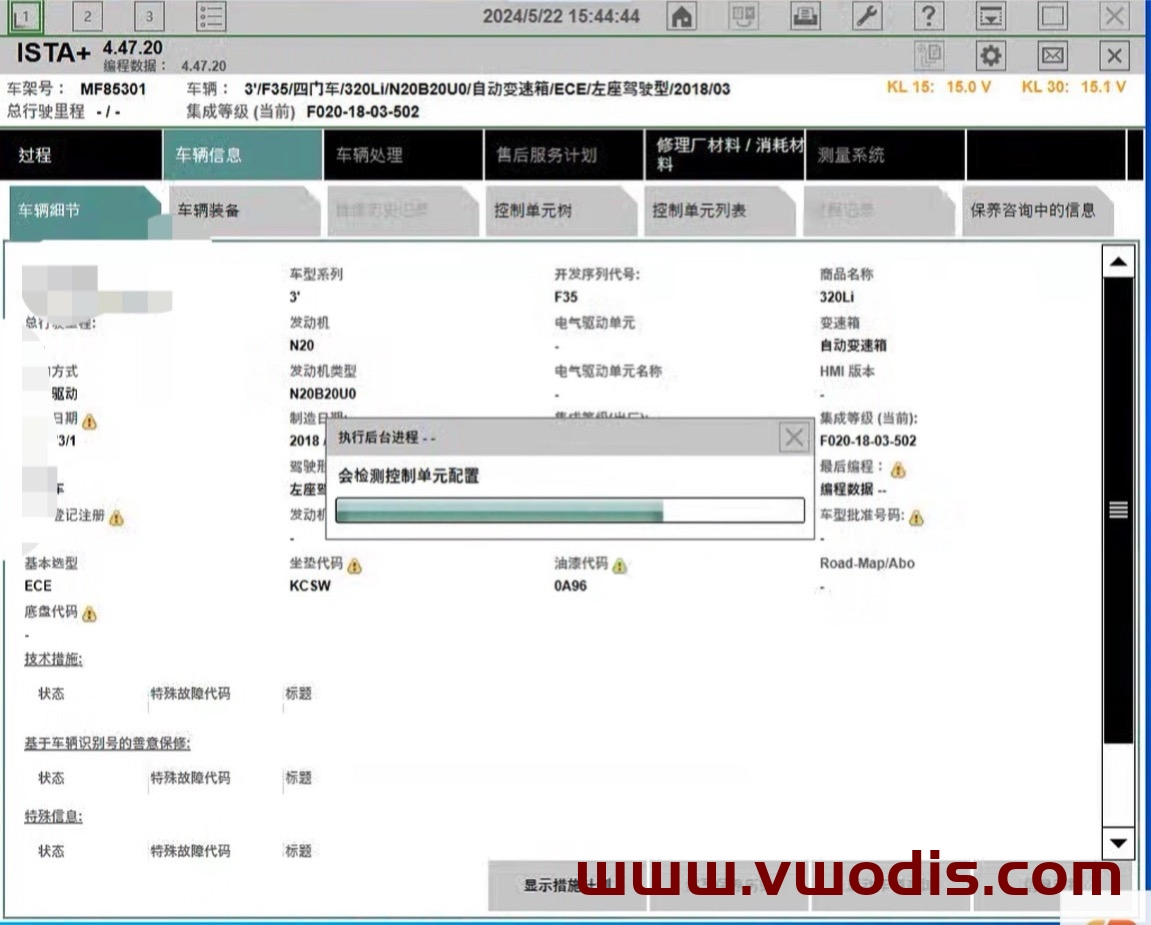The width and height of the screenshot is (1151, 925).
Task: Click the F020-18-03-502 value in details
Action: pyautogui.click(x=868, y=441)
